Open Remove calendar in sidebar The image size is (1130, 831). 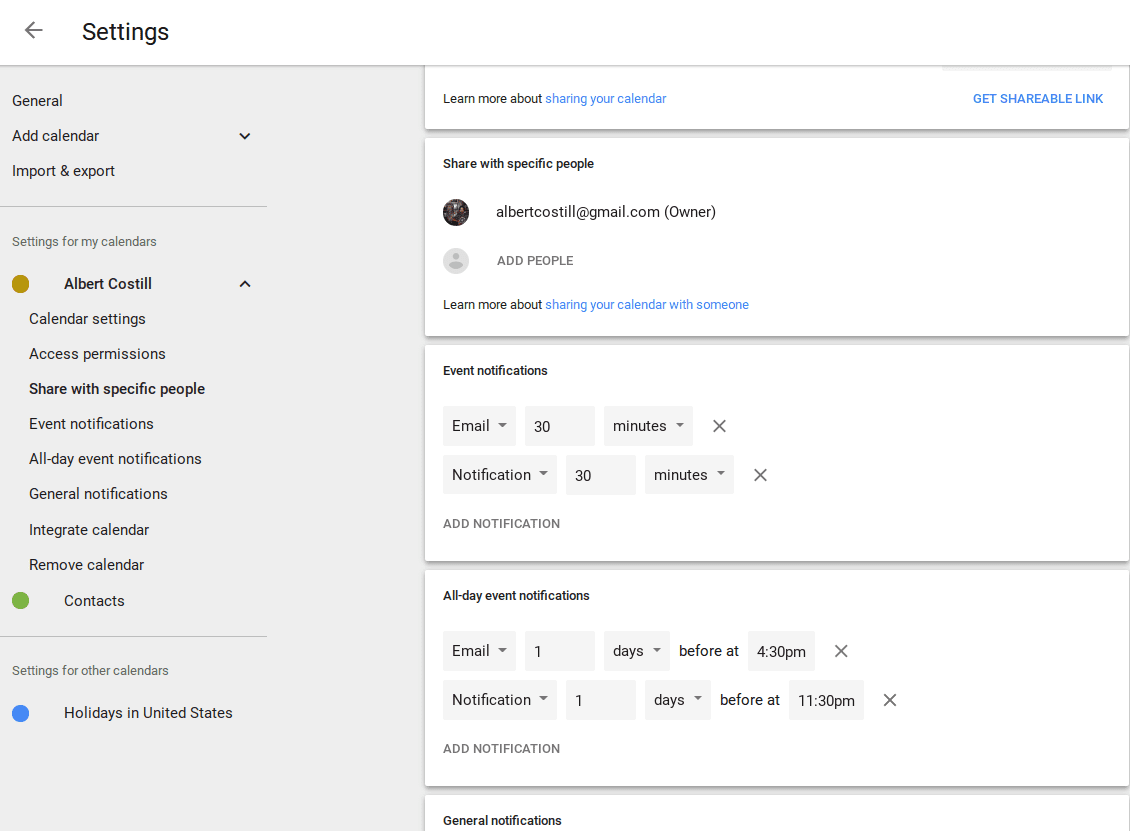pos(86,565)
